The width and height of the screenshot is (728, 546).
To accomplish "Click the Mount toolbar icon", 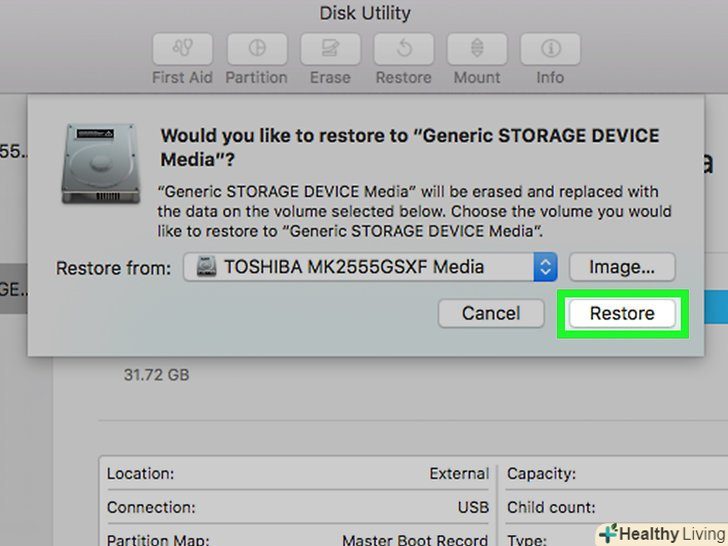I will click(x=477, y=49).
